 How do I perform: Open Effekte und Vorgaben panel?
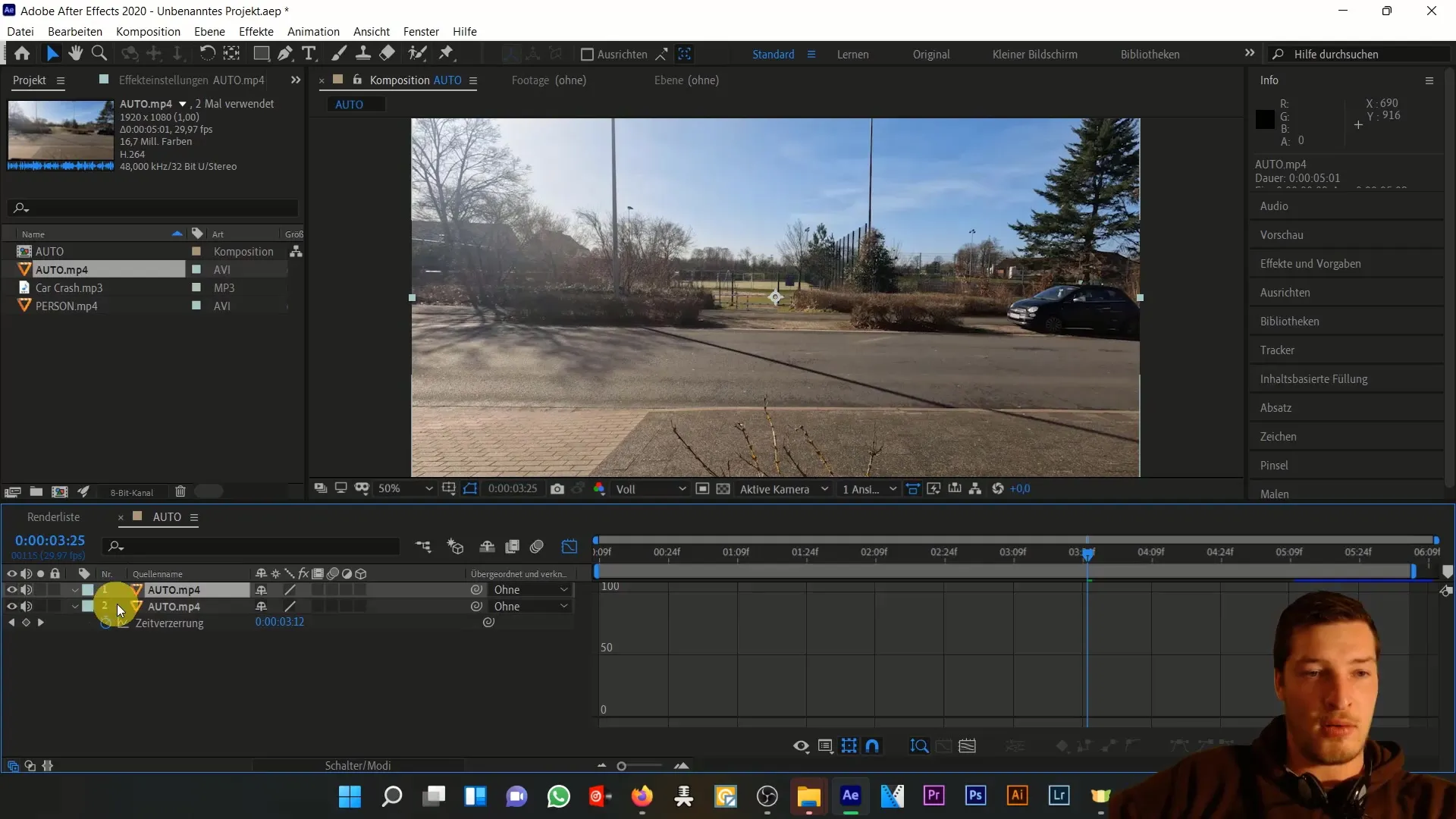point(1313,263)
